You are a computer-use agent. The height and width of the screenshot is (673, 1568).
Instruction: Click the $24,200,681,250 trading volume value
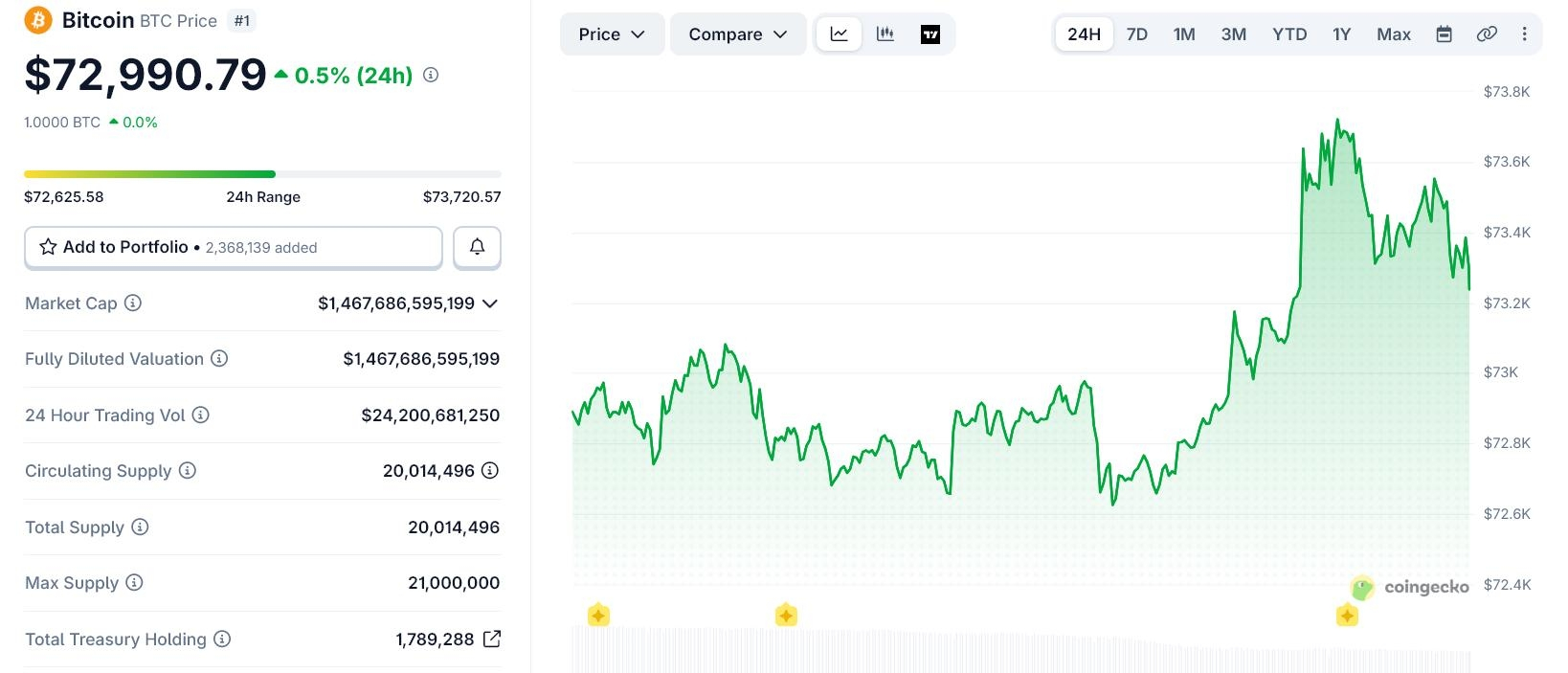click(431, 415)
